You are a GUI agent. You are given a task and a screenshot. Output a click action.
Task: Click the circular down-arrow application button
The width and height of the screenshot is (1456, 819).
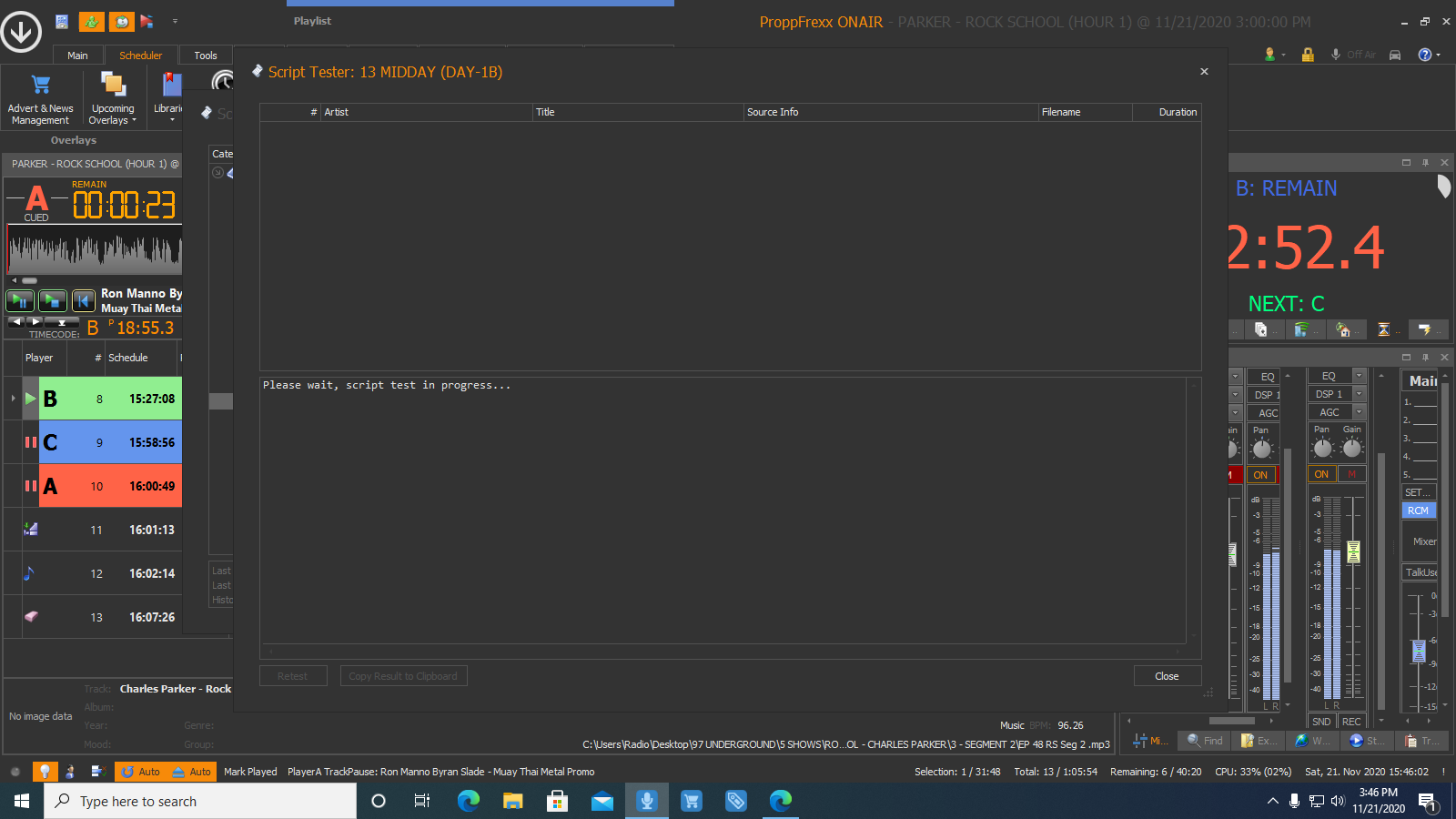(21, 32)
